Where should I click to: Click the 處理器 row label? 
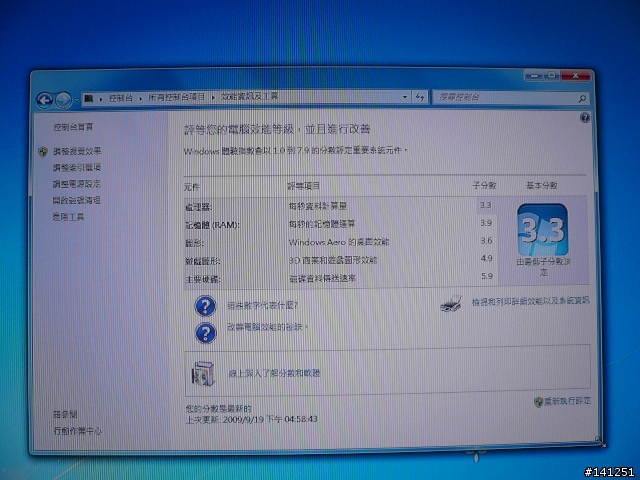(x=198, y=207)
